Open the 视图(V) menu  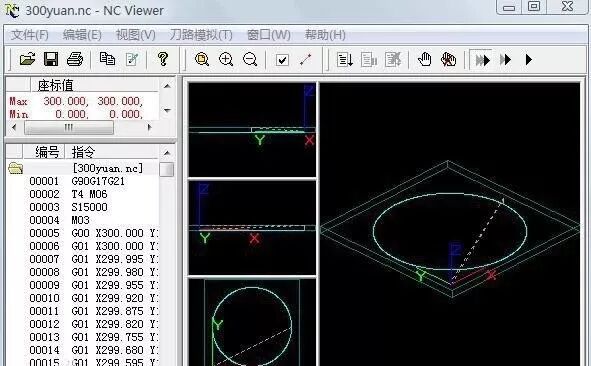point(135,35)
